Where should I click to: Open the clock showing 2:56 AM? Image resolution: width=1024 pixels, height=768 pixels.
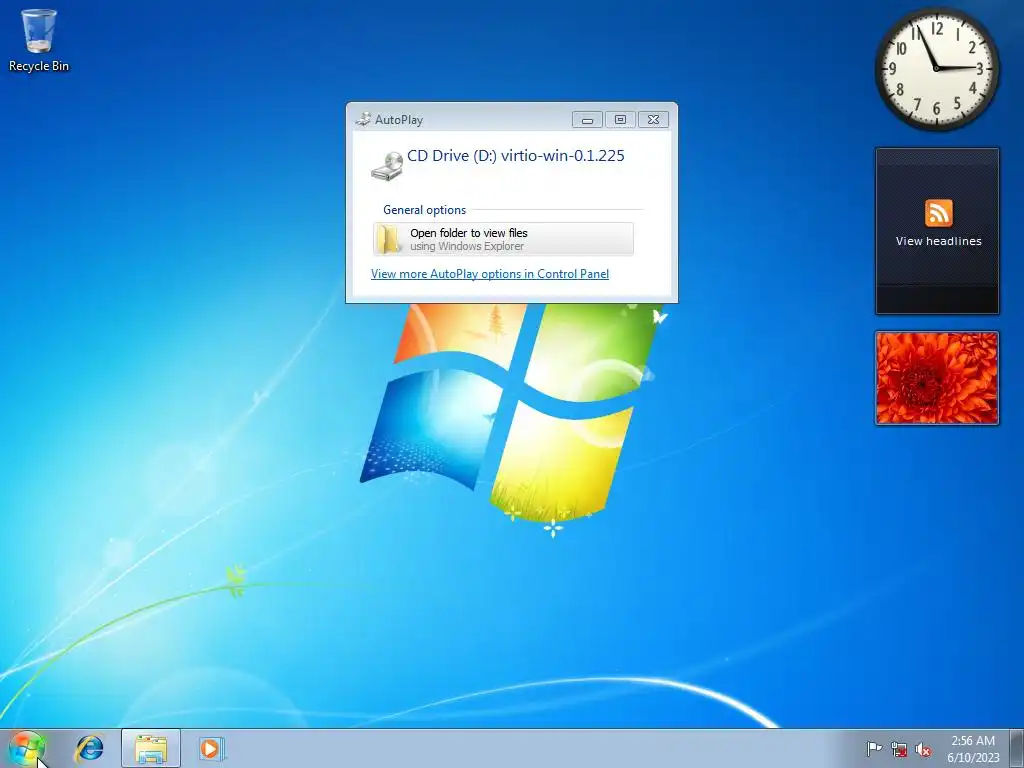(973, 749)
